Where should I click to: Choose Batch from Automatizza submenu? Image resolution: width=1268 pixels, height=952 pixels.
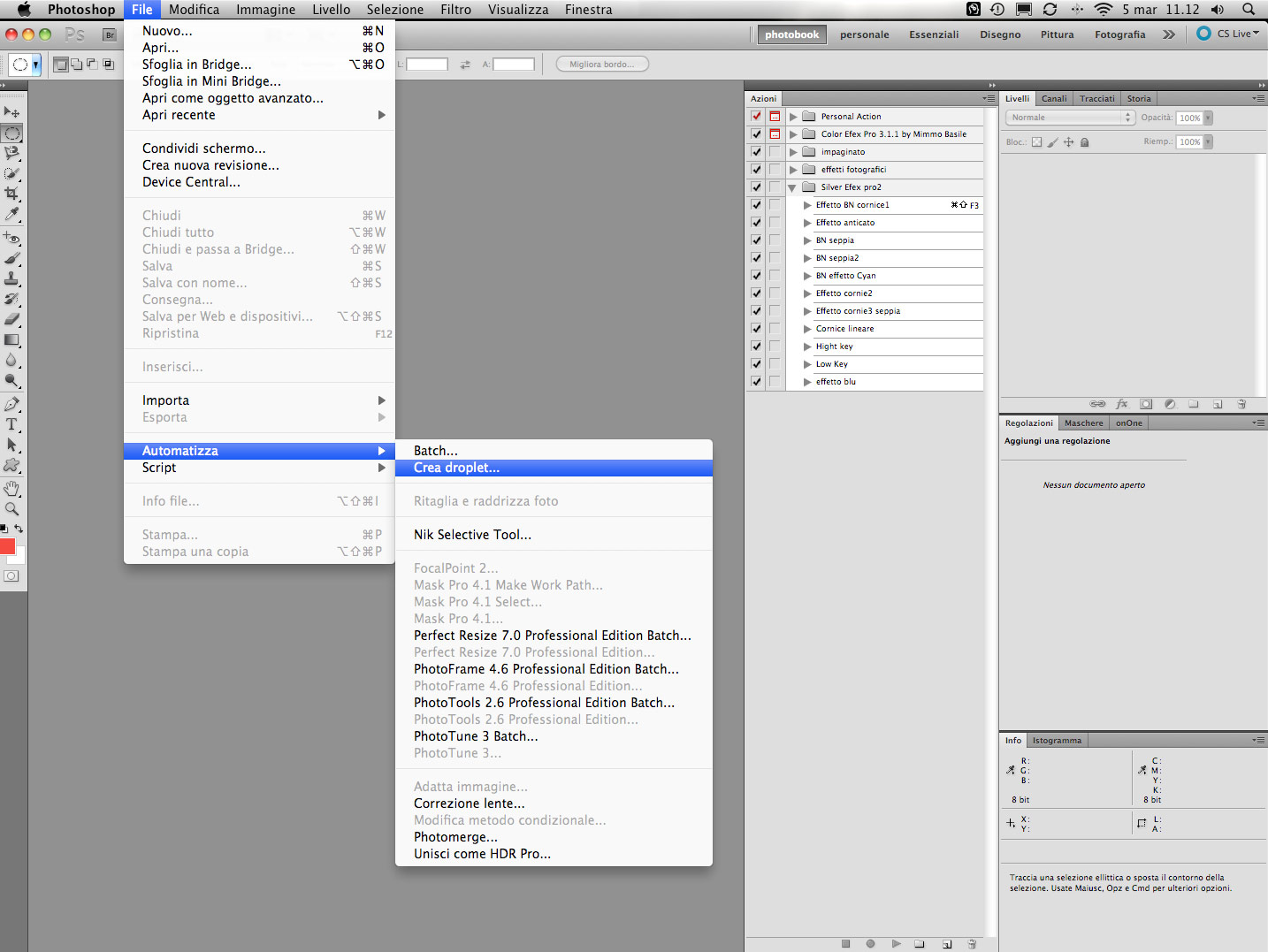pos(554,451)
